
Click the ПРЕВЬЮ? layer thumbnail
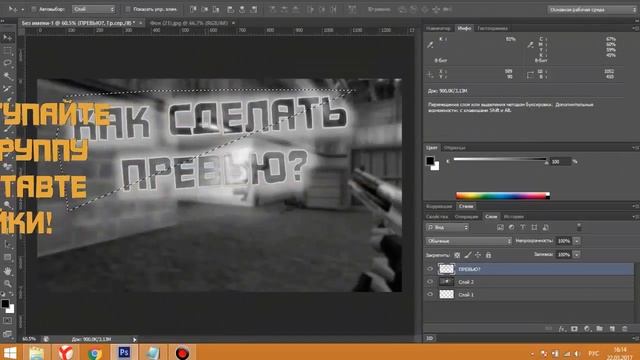(x=446, y=269)
